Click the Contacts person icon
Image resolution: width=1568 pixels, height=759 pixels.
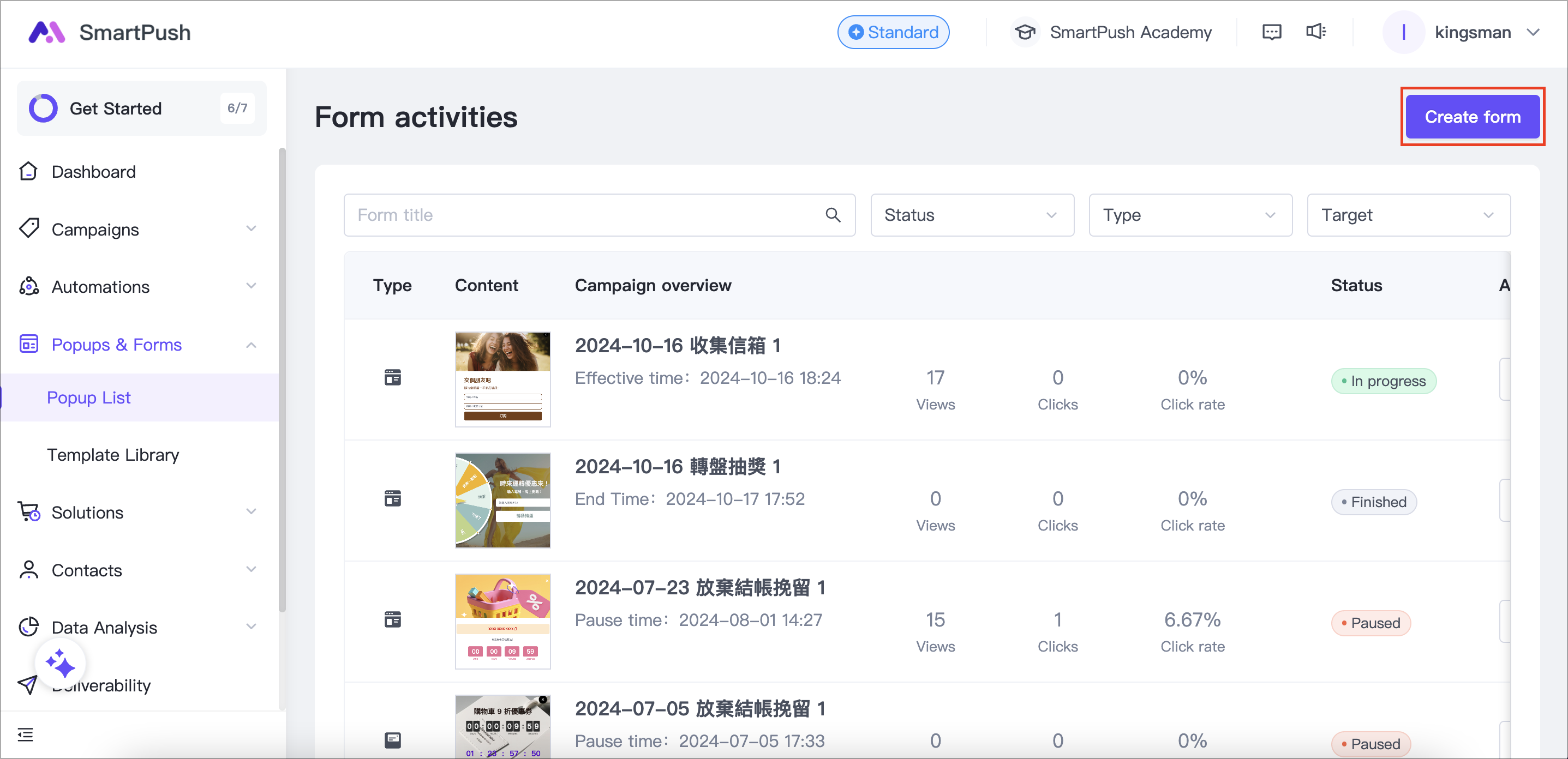coord(28,570)
